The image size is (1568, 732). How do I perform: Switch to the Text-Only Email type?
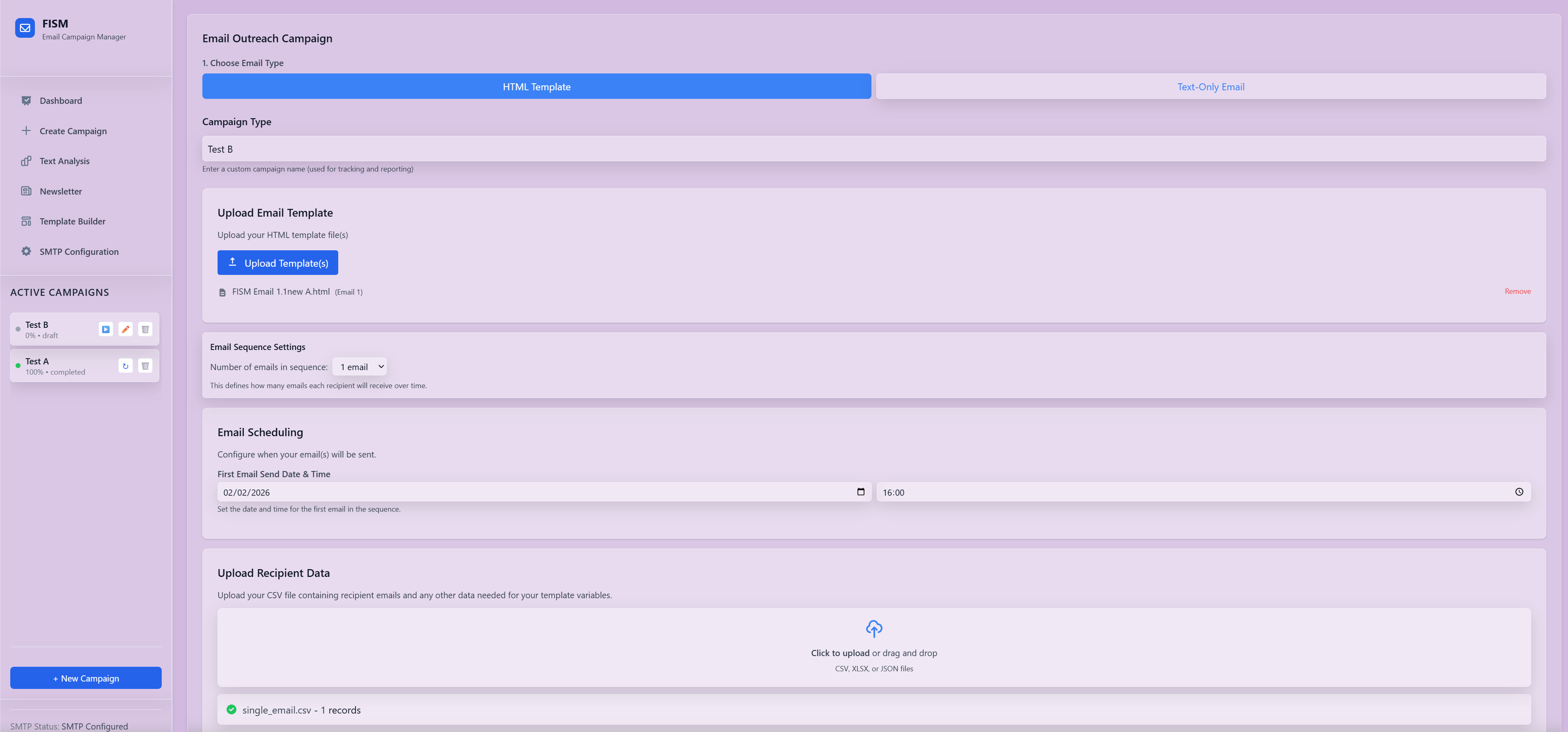click(x=1210, y=87)
